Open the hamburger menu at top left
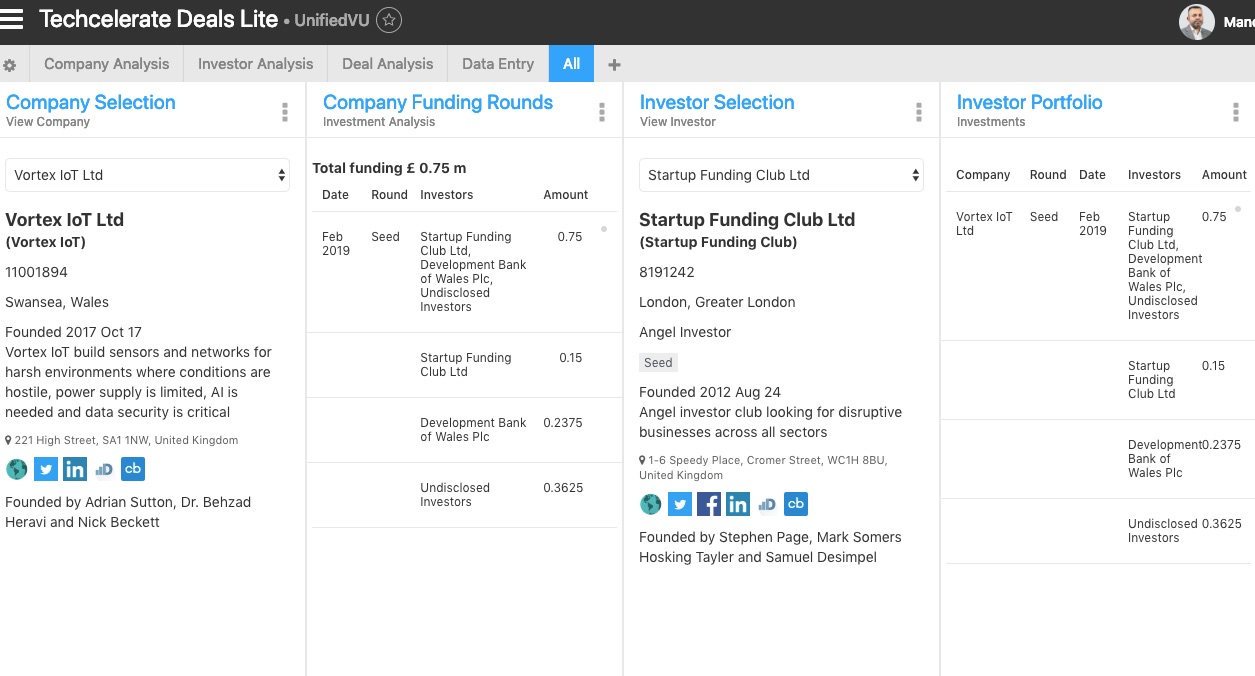This screenshot has height=676, width=1255. tap(12, 19)
